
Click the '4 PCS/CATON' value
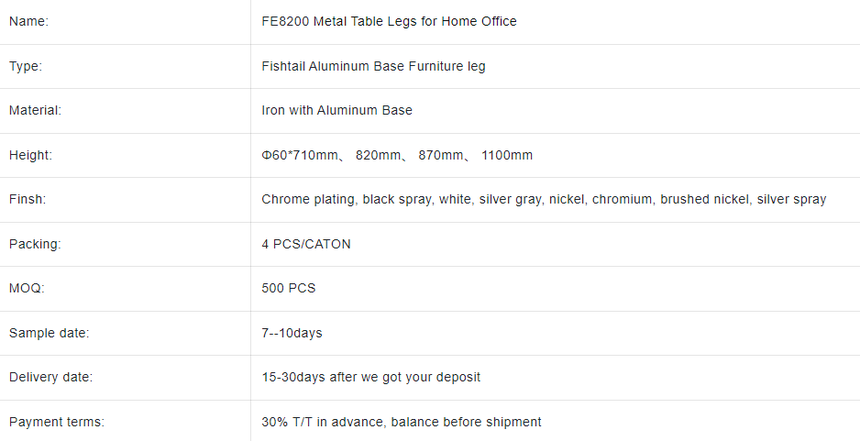[306, 244]
